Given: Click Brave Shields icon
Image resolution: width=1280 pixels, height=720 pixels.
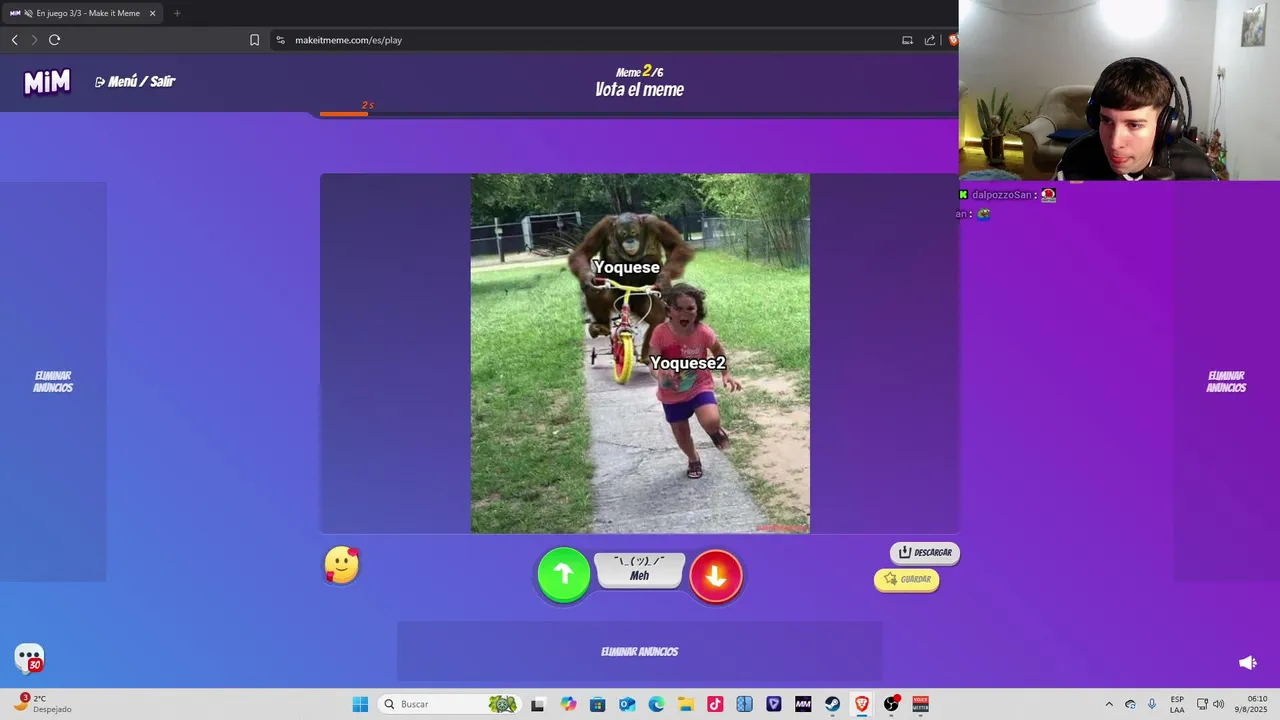Looking at the screenshot, I should point(953,40).
